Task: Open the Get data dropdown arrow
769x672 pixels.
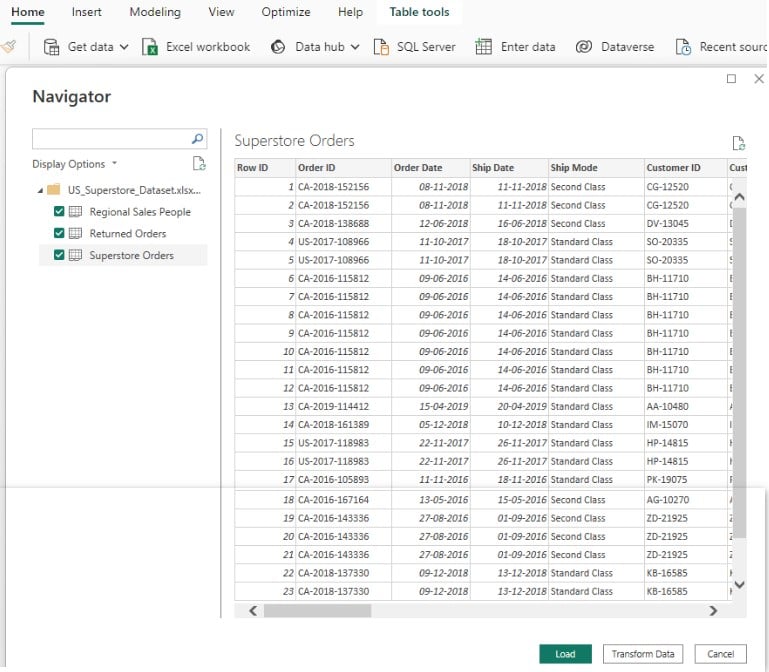Action: [x=124, y=48]
